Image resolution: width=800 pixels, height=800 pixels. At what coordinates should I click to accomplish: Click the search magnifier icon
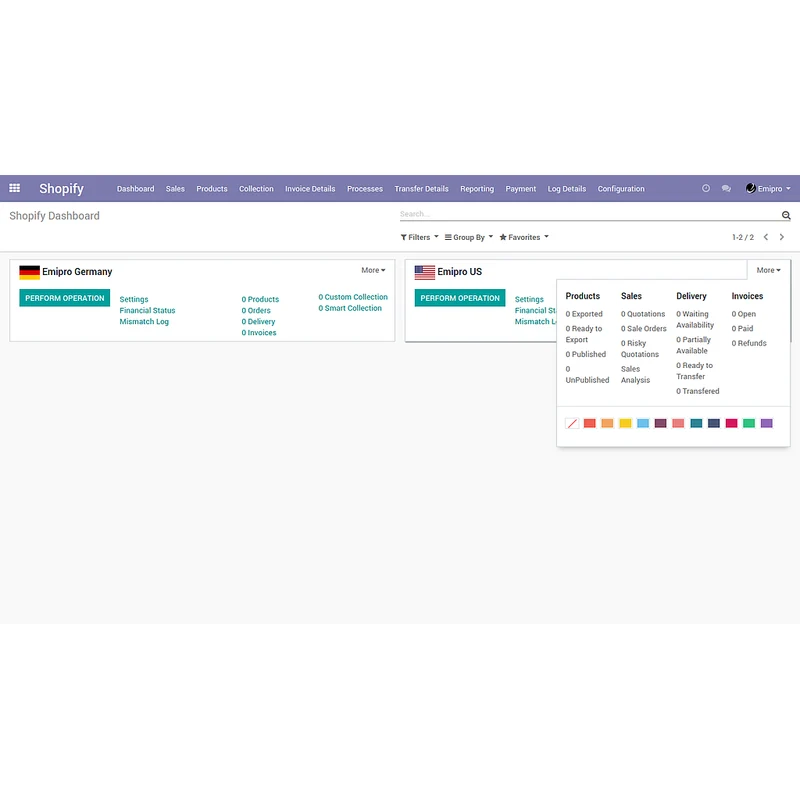786,215
